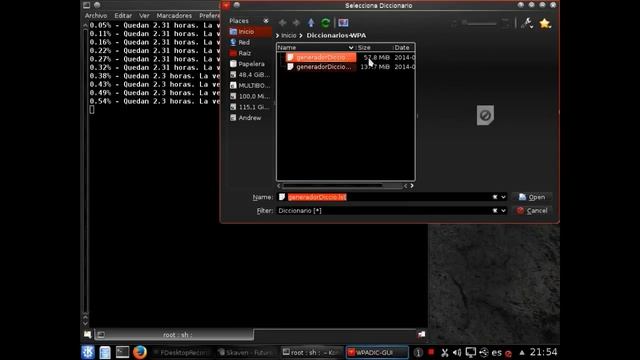Go to the parent folder using the up arrow

click(311, 23)
